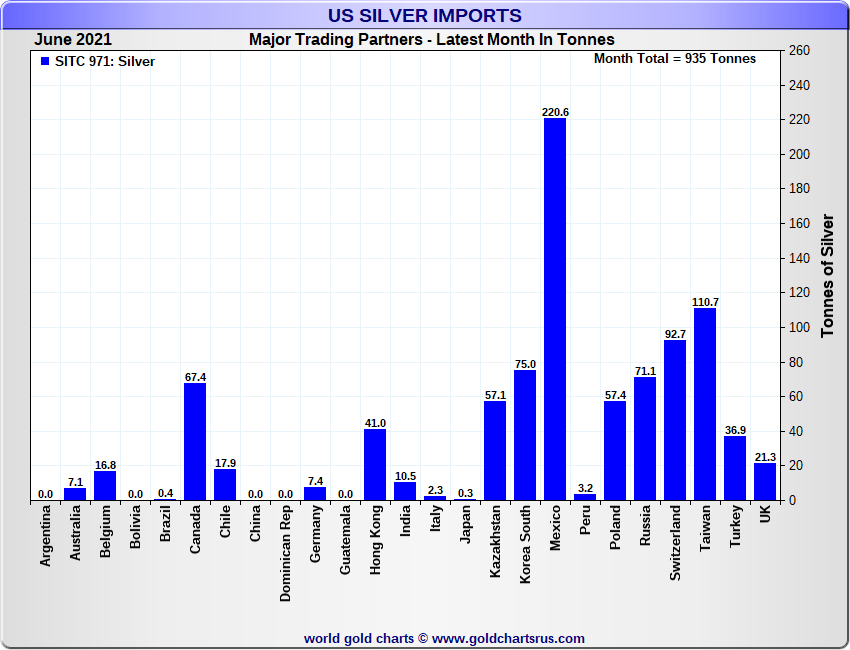Click the Month Total = 935 Tonnes text

coord(675,59)
